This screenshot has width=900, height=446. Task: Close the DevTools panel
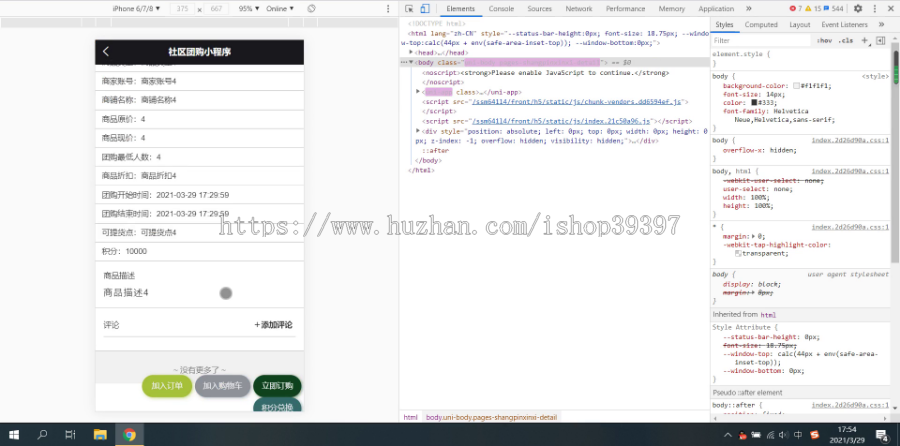(x=891, y=9)
